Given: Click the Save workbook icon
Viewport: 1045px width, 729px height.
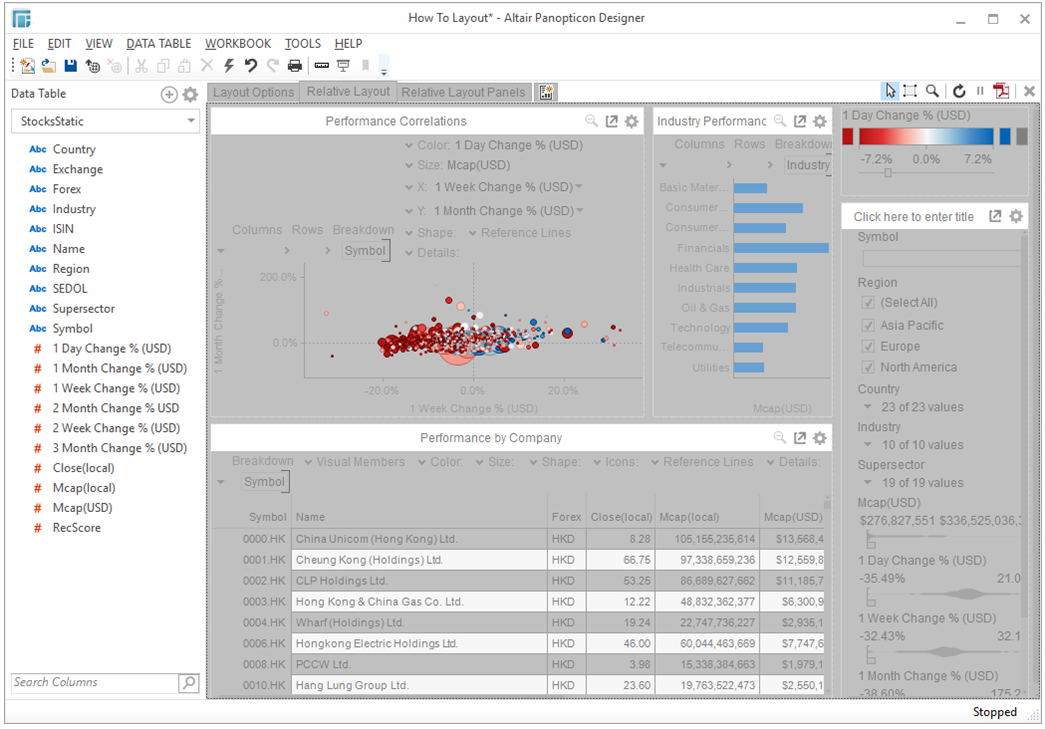Looking at the screenshot, I should [70, 66].
